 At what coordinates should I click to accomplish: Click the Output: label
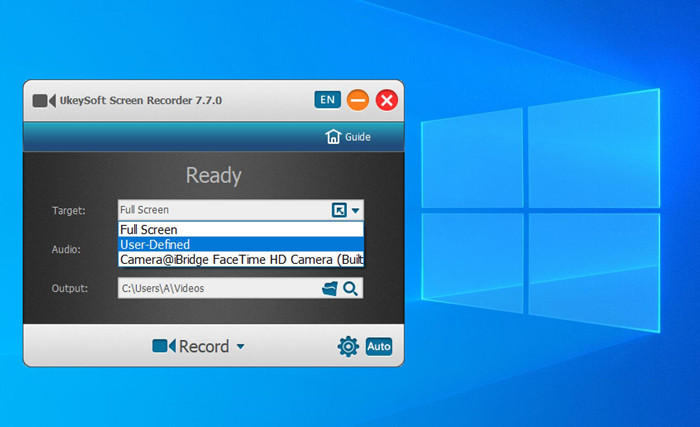point(70,289)
